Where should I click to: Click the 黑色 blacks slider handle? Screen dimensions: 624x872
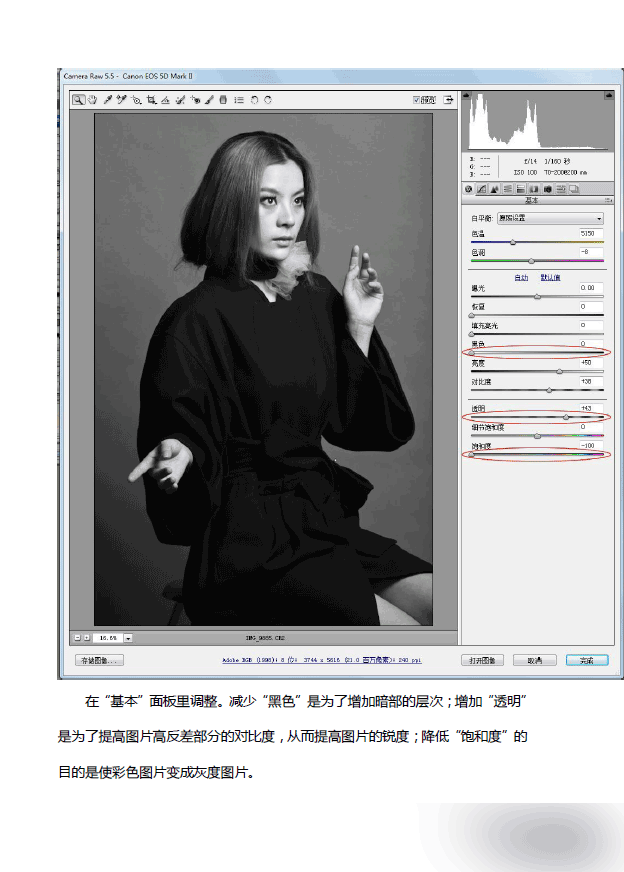[x=472, y=353]
